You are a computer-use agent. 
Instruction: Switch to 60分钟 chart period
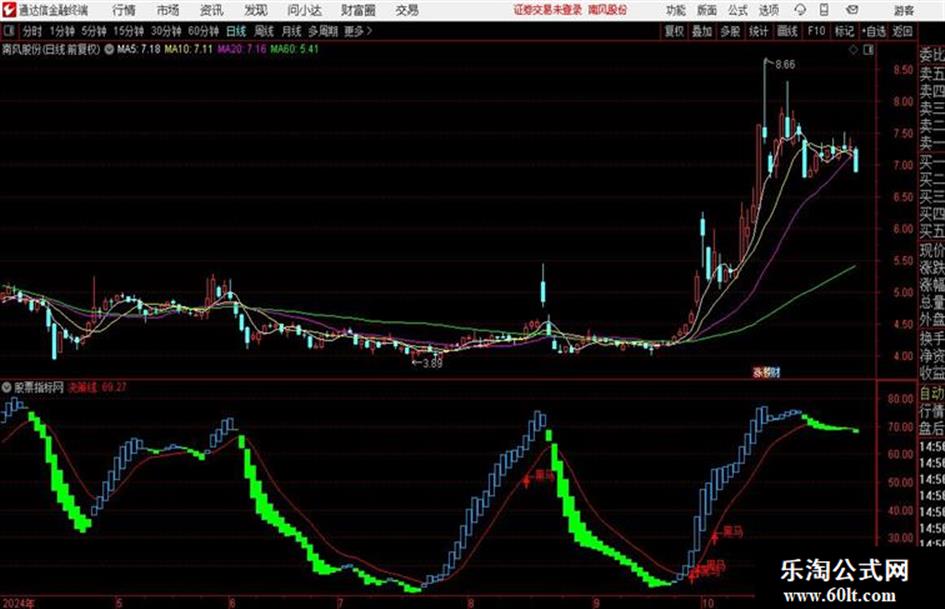tap(203, 31)
